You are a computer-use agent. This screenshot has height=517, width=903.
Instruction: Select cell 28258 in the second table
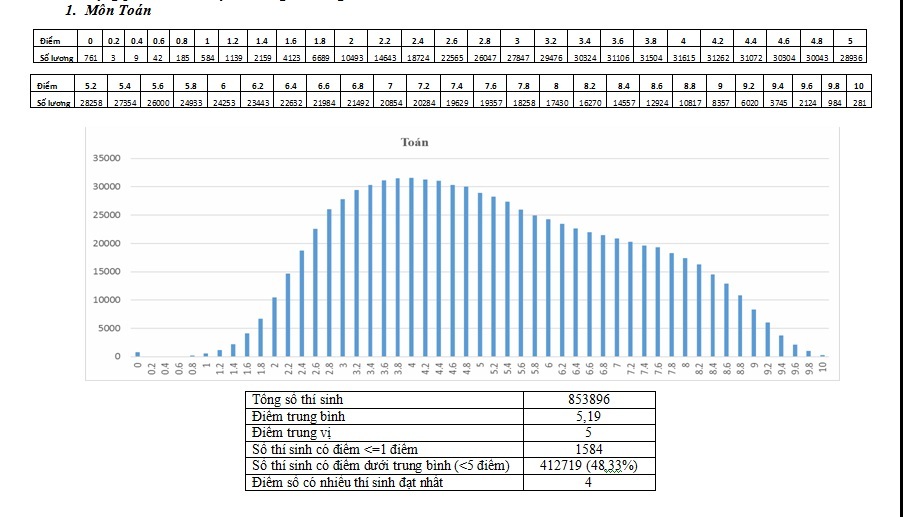pos(91,102)
